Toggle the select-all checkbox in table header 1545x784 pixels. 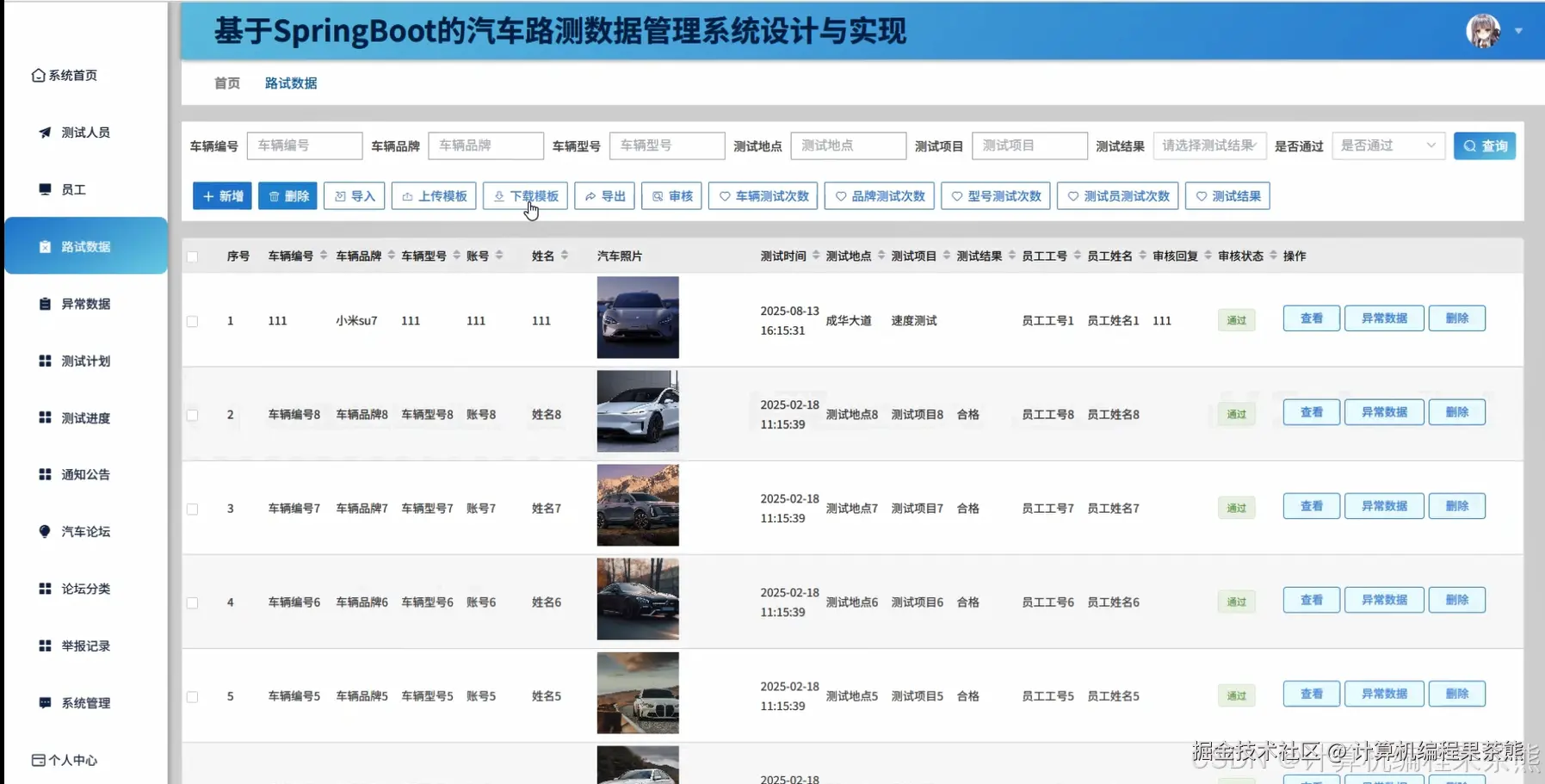[x=192, y=256]
